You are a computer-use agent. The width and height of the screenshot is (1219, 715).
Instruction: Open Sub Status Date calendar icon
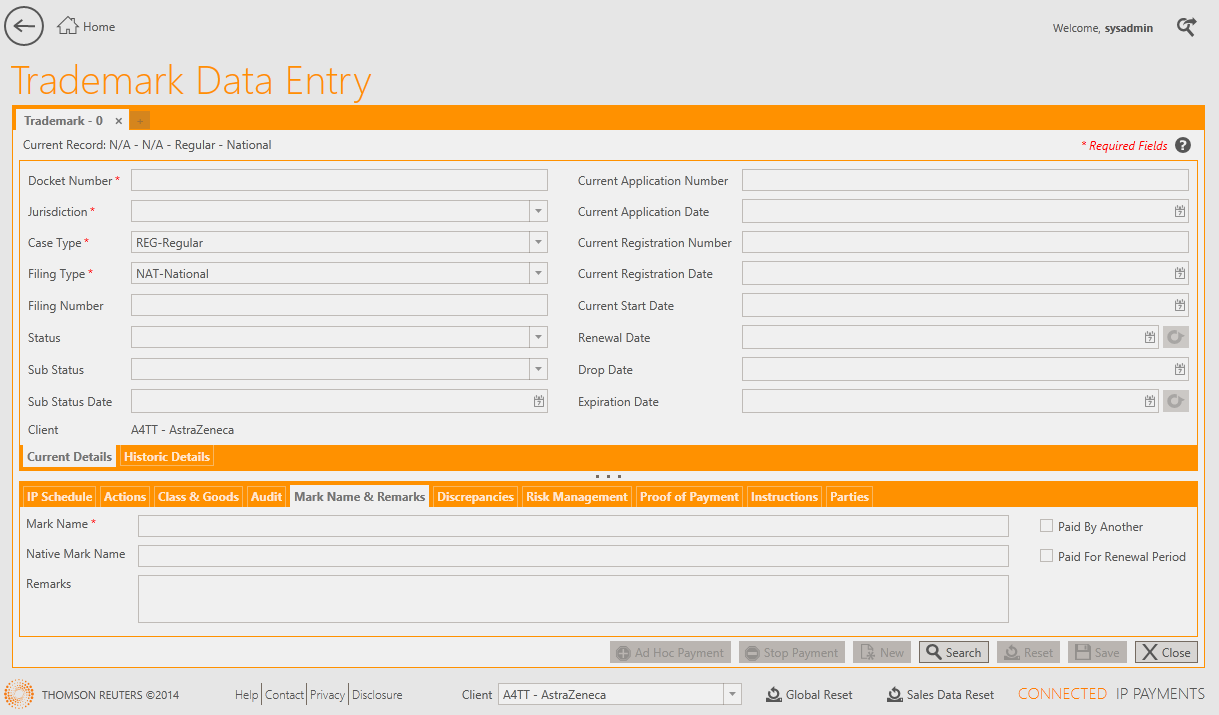coord(539,402)
